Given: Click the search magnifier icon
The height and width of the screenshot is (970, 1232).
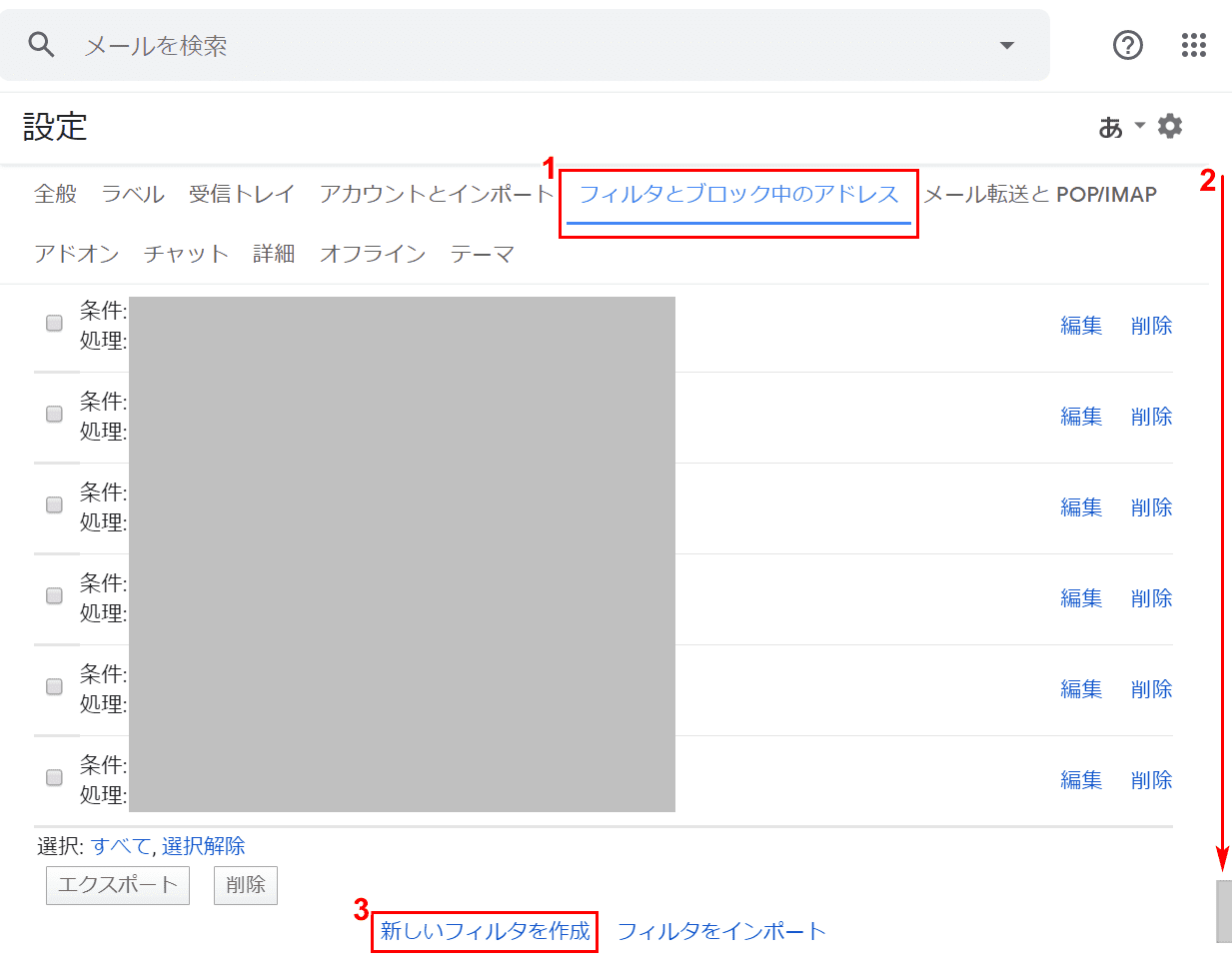Looking at the screenshot, I should [x=41, y=45].
